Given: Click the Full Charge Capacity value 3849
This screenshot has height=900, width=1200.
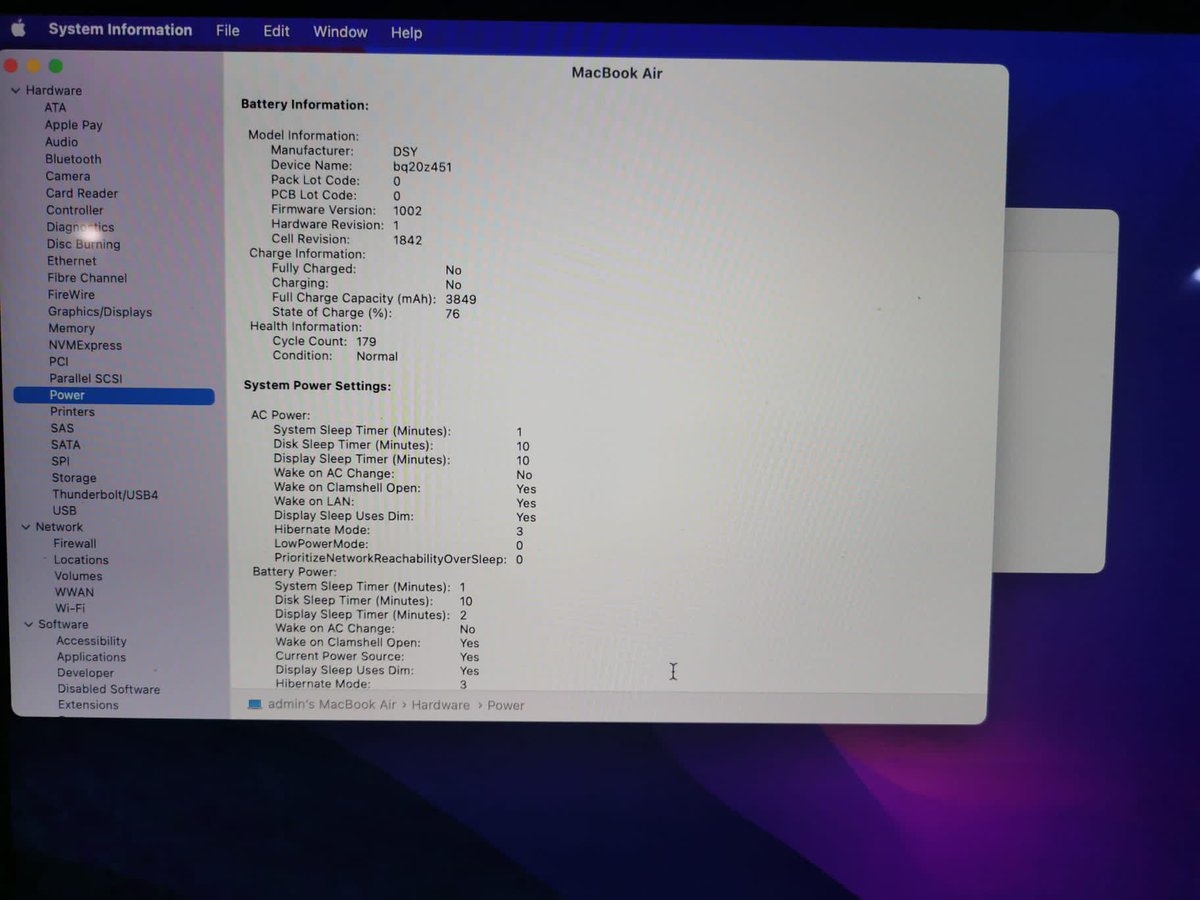Looking at the screenshot, I should (x=460, y=299).
